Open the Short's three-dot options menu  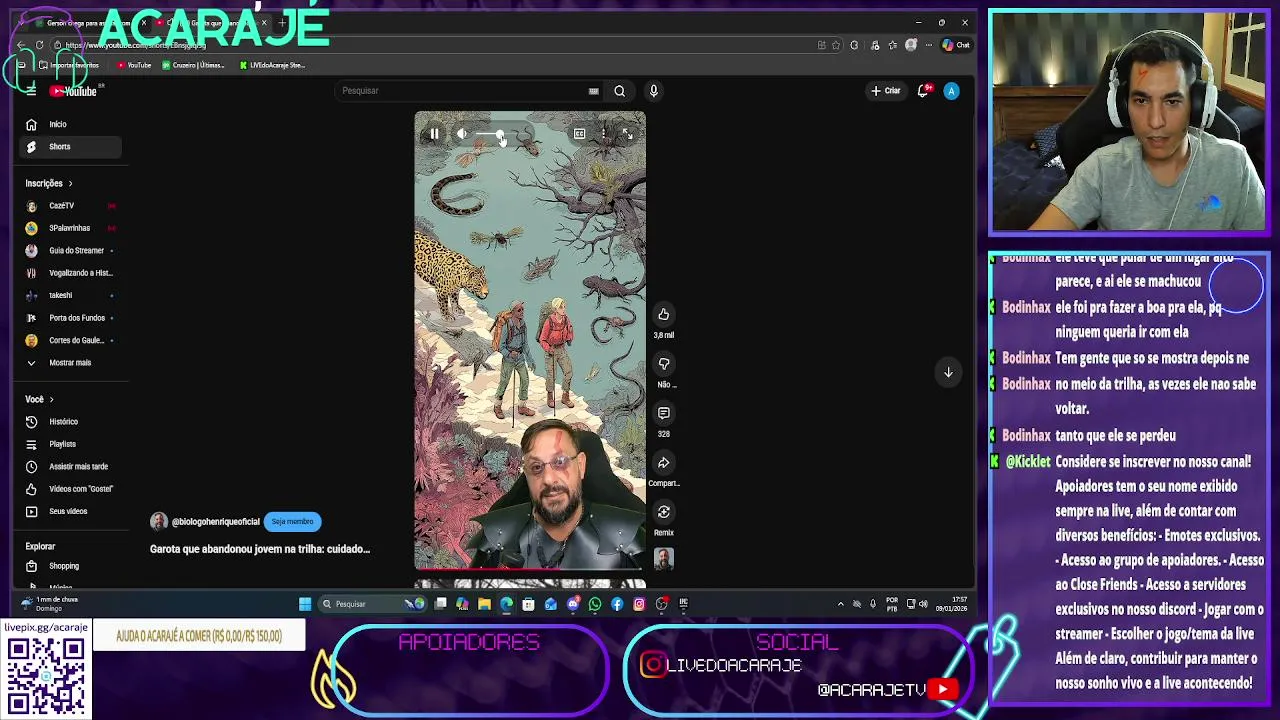[603, 134]
